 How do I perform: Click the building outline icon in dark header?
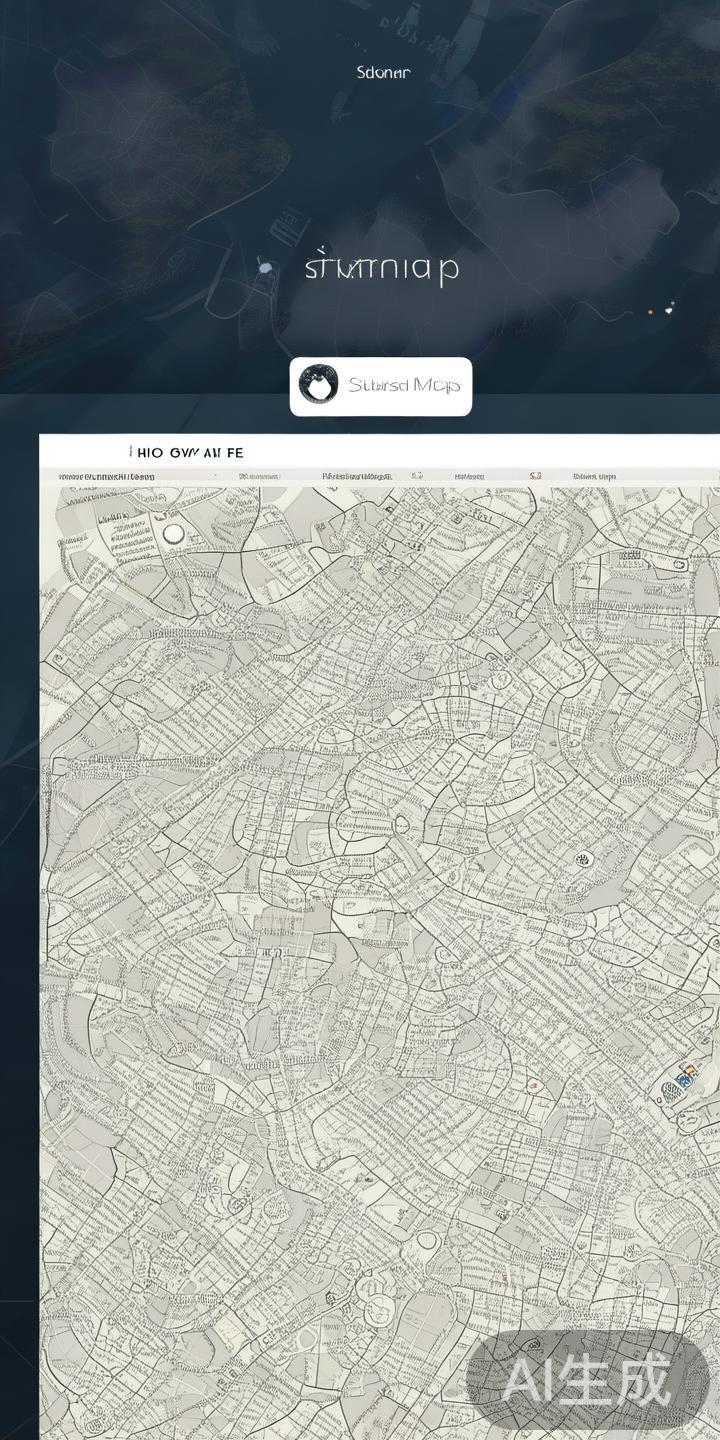(x=289, y=222)
